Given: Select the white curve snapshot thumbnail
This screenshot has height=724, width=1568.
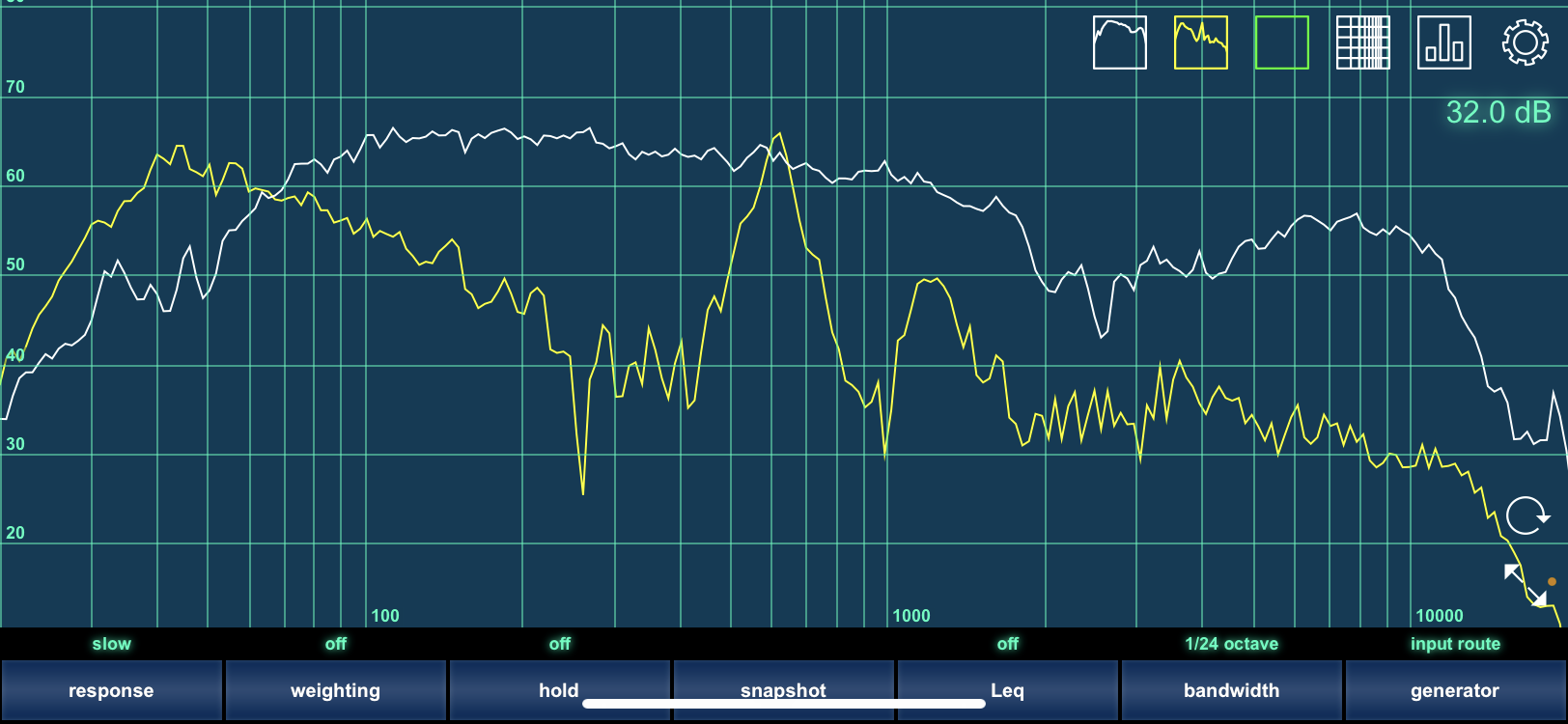Looking at the screenshot, I should coord(1119,42).
